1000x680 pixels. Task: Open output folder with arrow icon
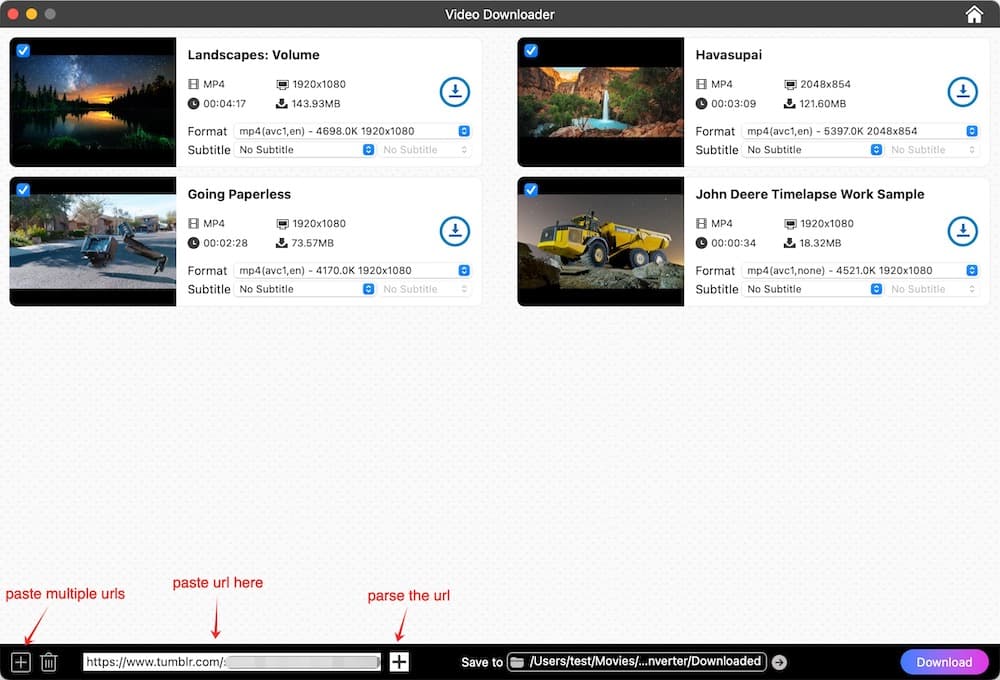(x=780, y=662)
